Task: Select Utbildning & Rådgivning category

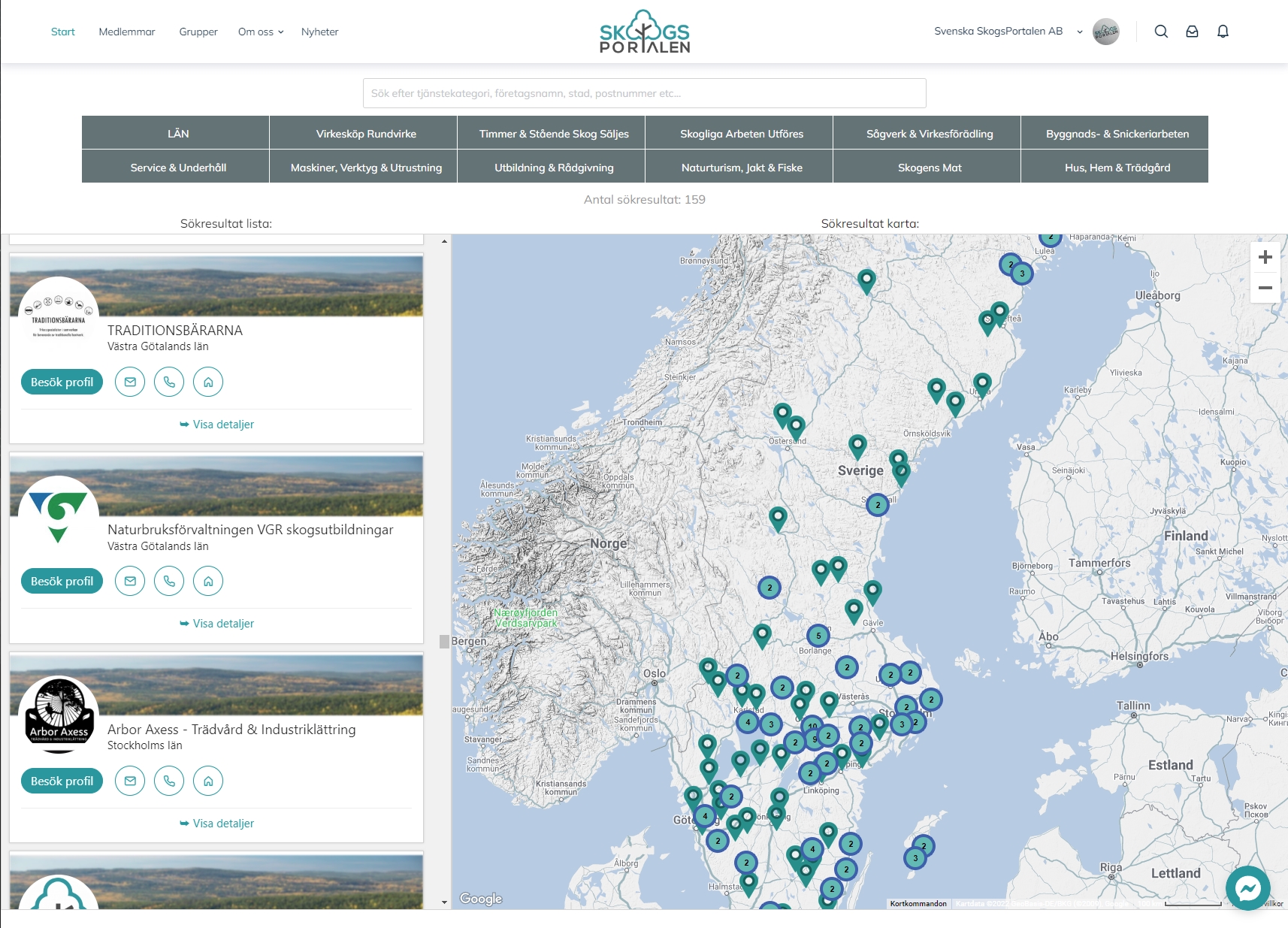Action: pos(552,167)
